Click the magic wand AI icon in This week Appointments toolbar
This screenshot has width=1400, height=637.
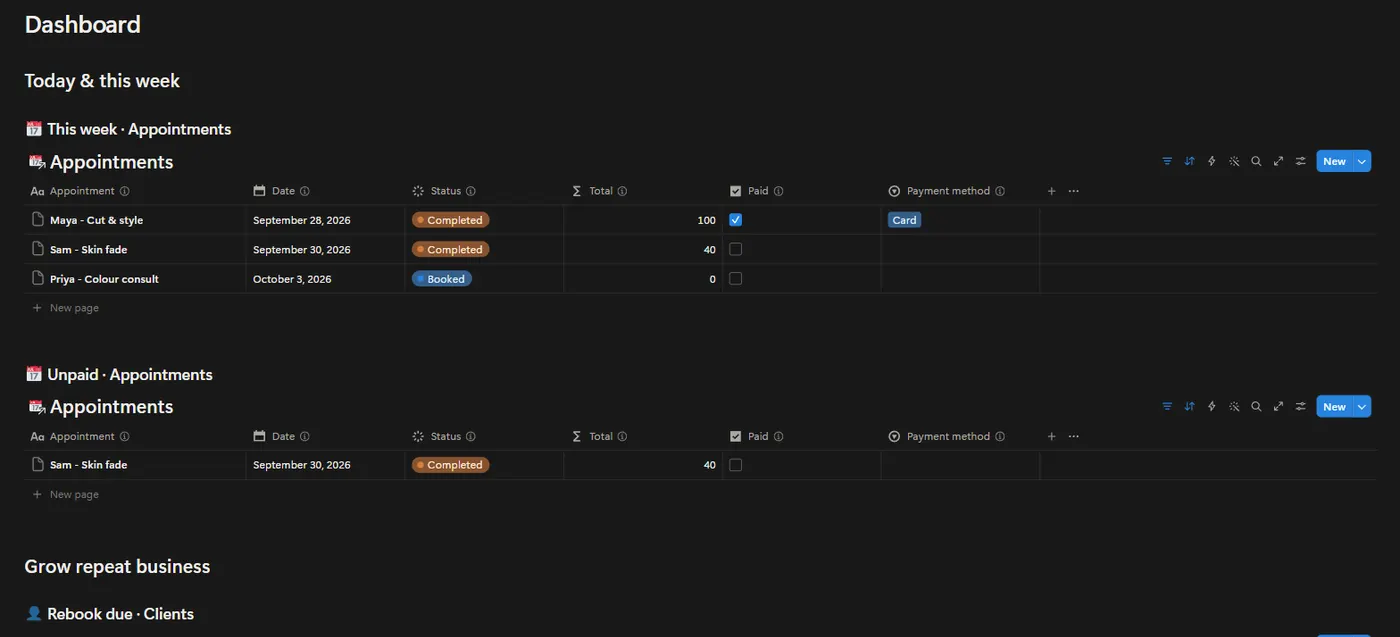(1234, 161)
